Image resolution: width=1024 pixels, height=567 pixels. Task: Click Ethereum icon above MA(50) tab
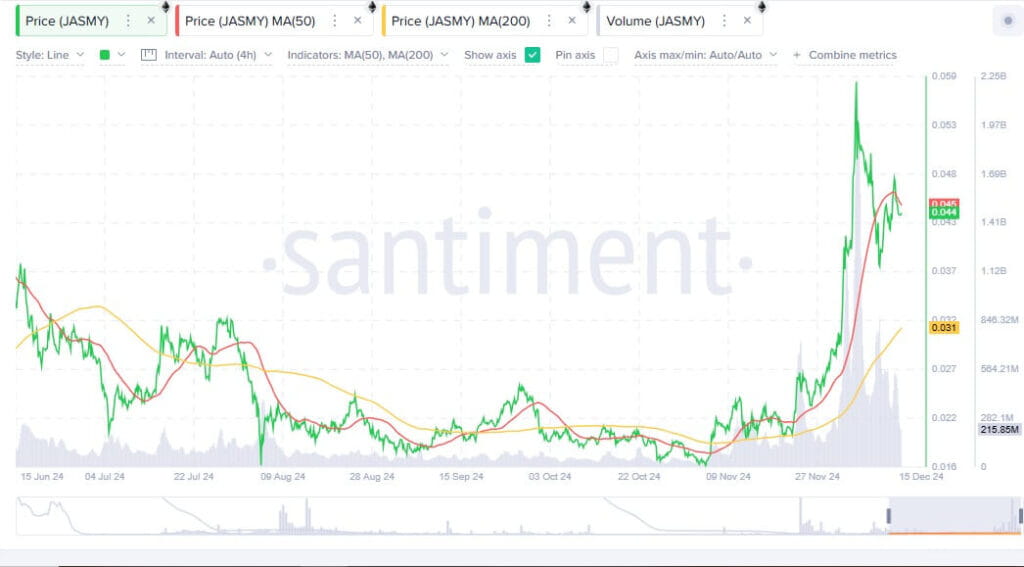coord(372,7)
